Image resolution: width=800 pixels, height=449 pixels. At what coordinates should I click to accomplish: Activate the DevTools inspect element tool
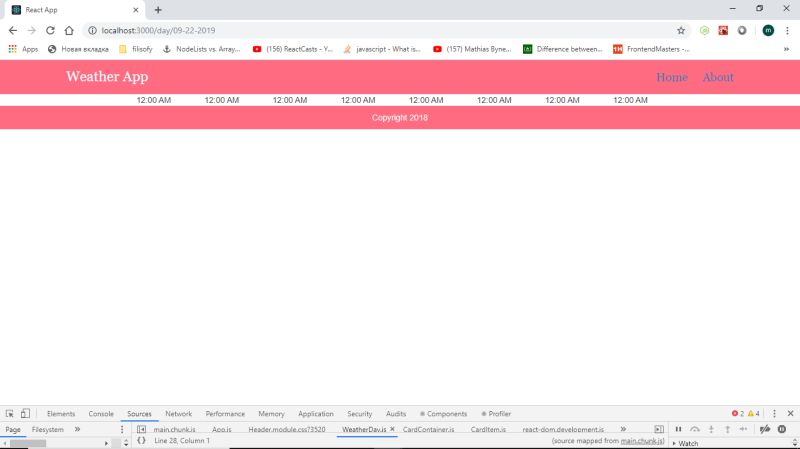10,414
